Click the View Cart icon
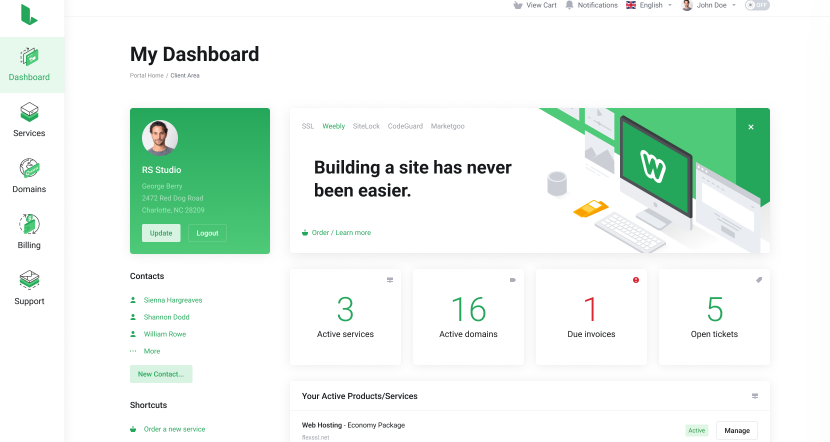The image size is (830, 442). pos(517,5)
